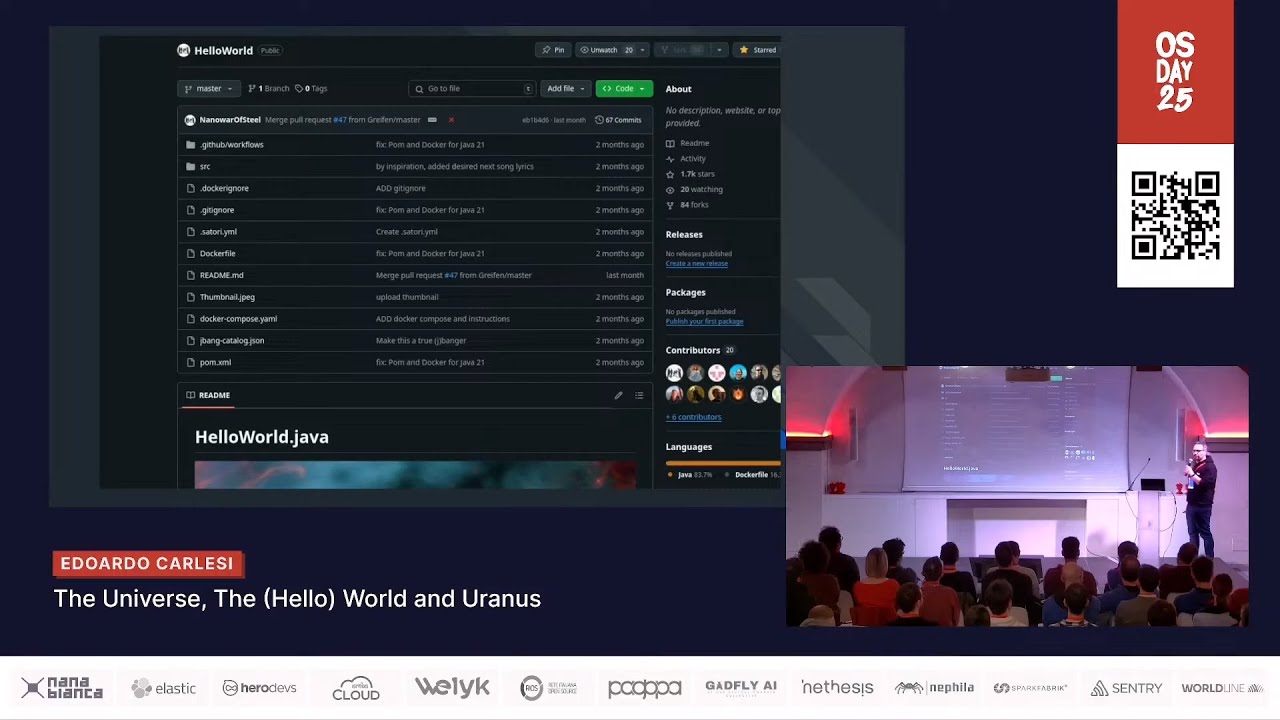View the 1.7k stars link
This screenshot has height=720, width=1280.
tap(690, 174)
